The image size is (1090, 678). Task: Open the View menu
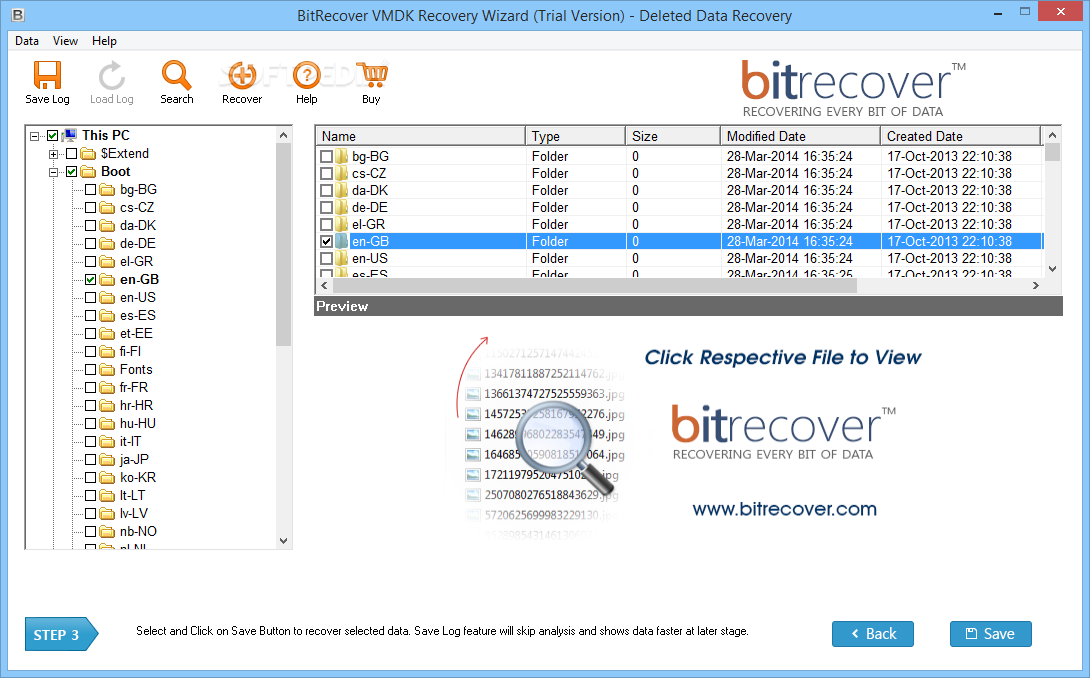tap(65, 41)
